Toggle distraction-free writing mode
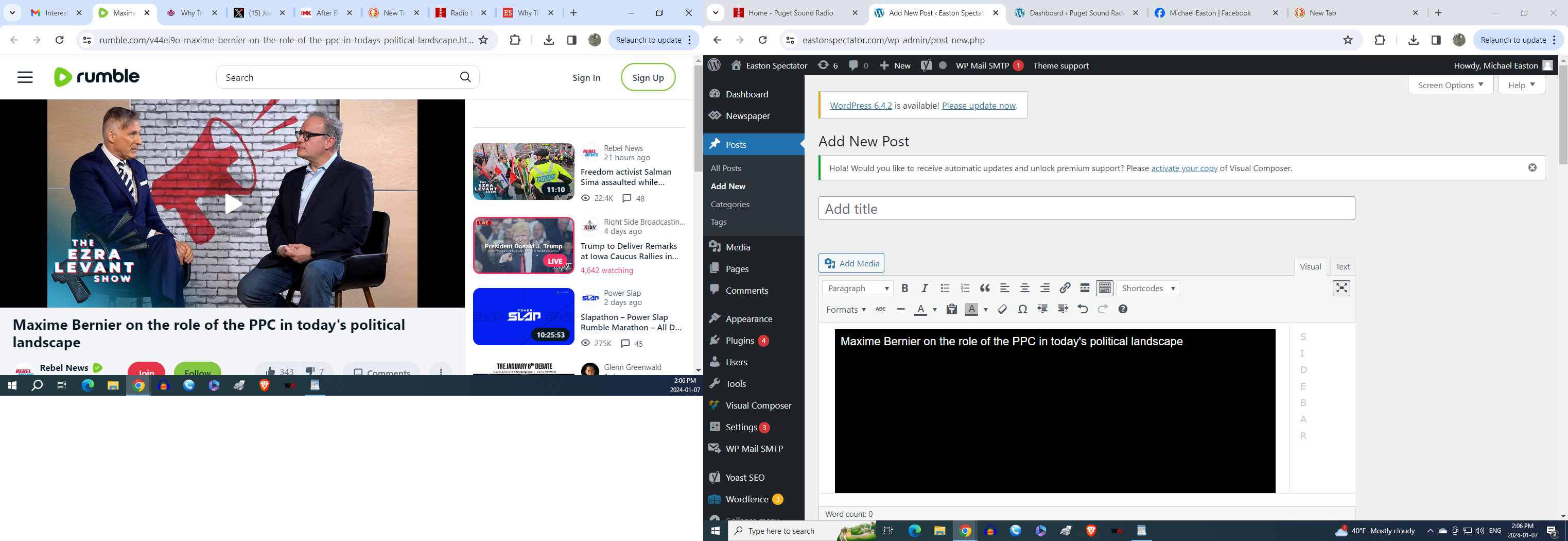This screenshot has width=1568, height=541. coord(1341,288)
